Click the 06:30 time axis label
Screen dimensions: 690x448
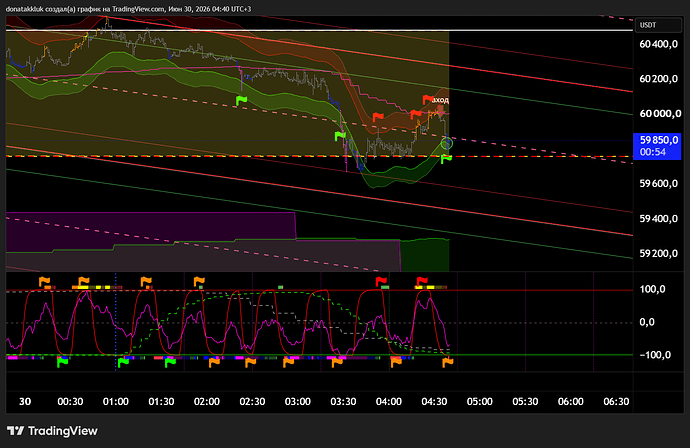(616, 401)
